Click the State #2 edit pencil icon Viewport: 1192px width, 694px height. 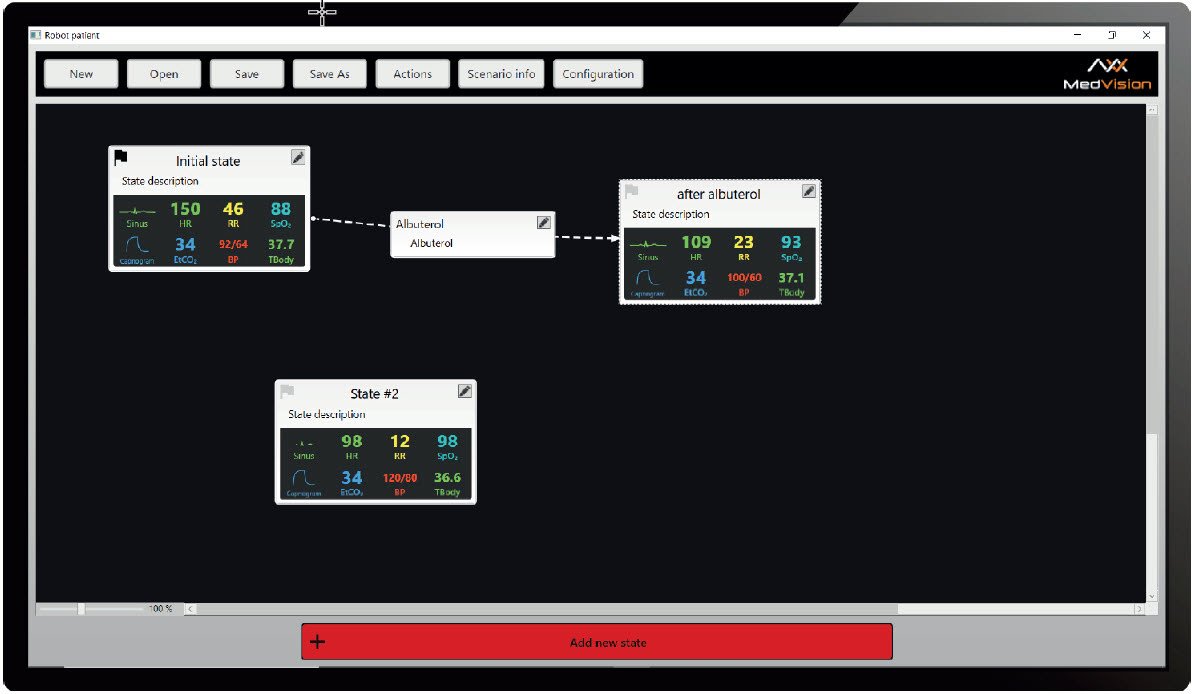(x=464, y=391)
